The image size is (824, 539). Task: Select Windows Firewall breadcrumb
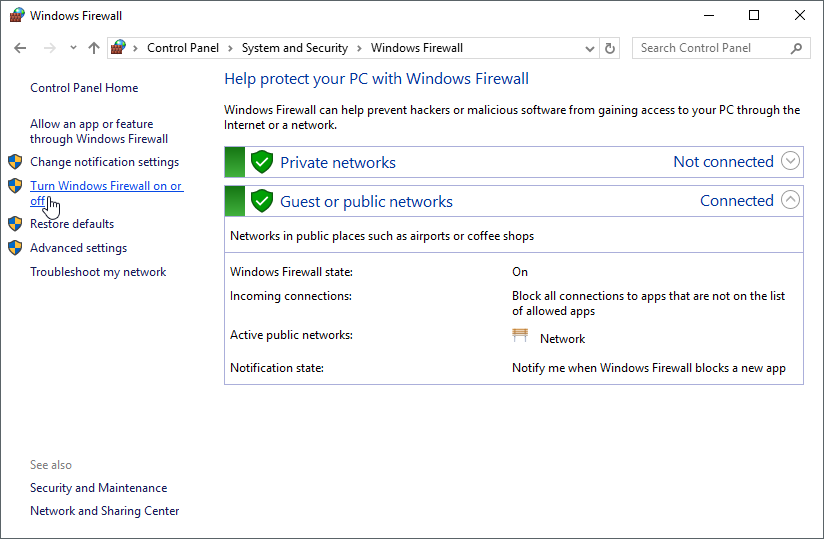pyautogui.click(x=417, y=48)
